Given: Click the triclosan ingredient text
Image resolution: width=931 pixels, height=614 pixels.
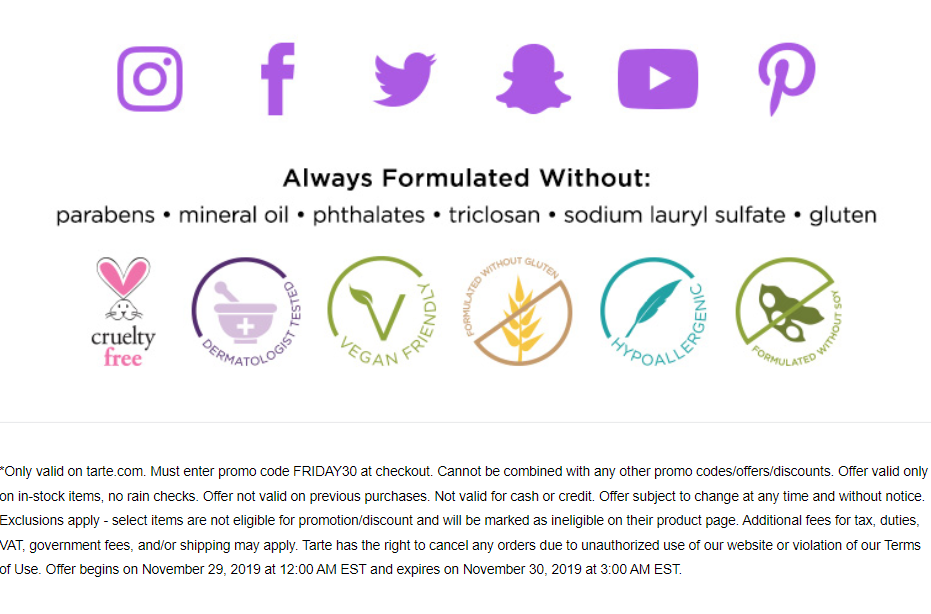Looking at the screenshot, I should (494, 214).
